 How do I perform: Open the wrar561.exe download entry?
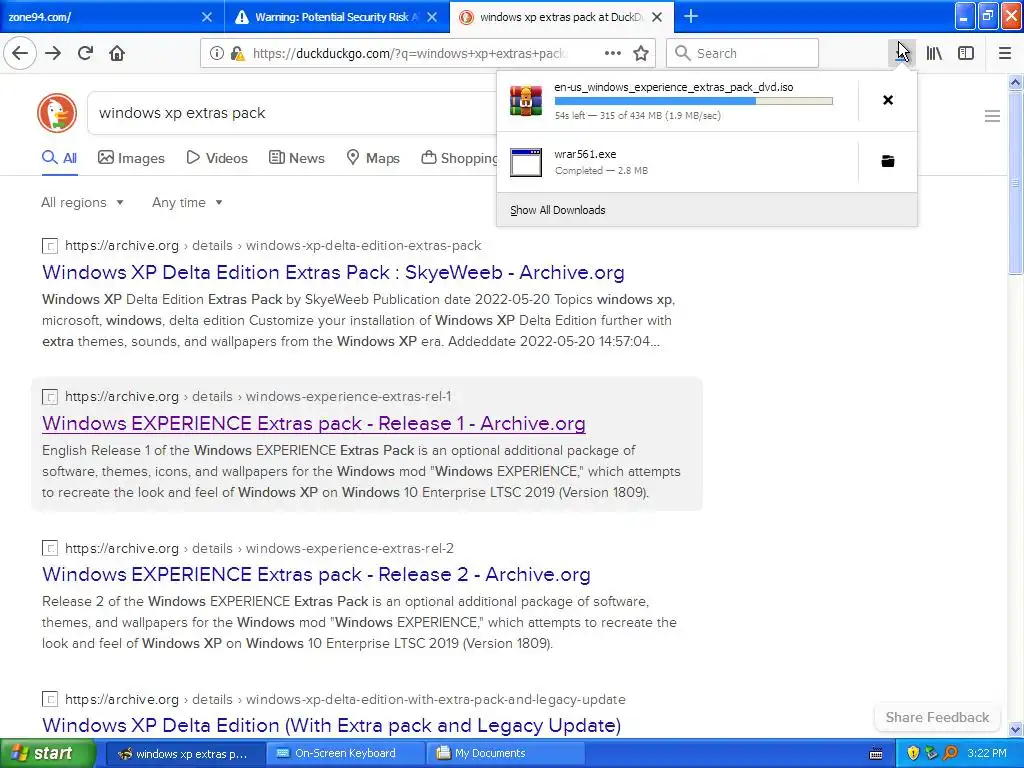[677, 162]
